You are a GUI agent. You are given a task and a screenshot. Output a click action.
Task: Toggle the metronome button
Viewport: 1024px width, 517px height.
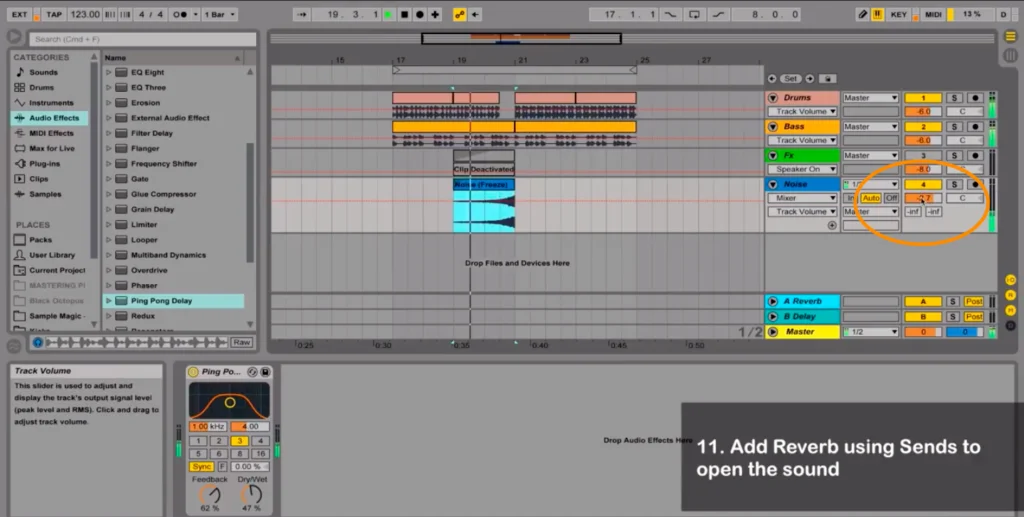pos(180,14)
